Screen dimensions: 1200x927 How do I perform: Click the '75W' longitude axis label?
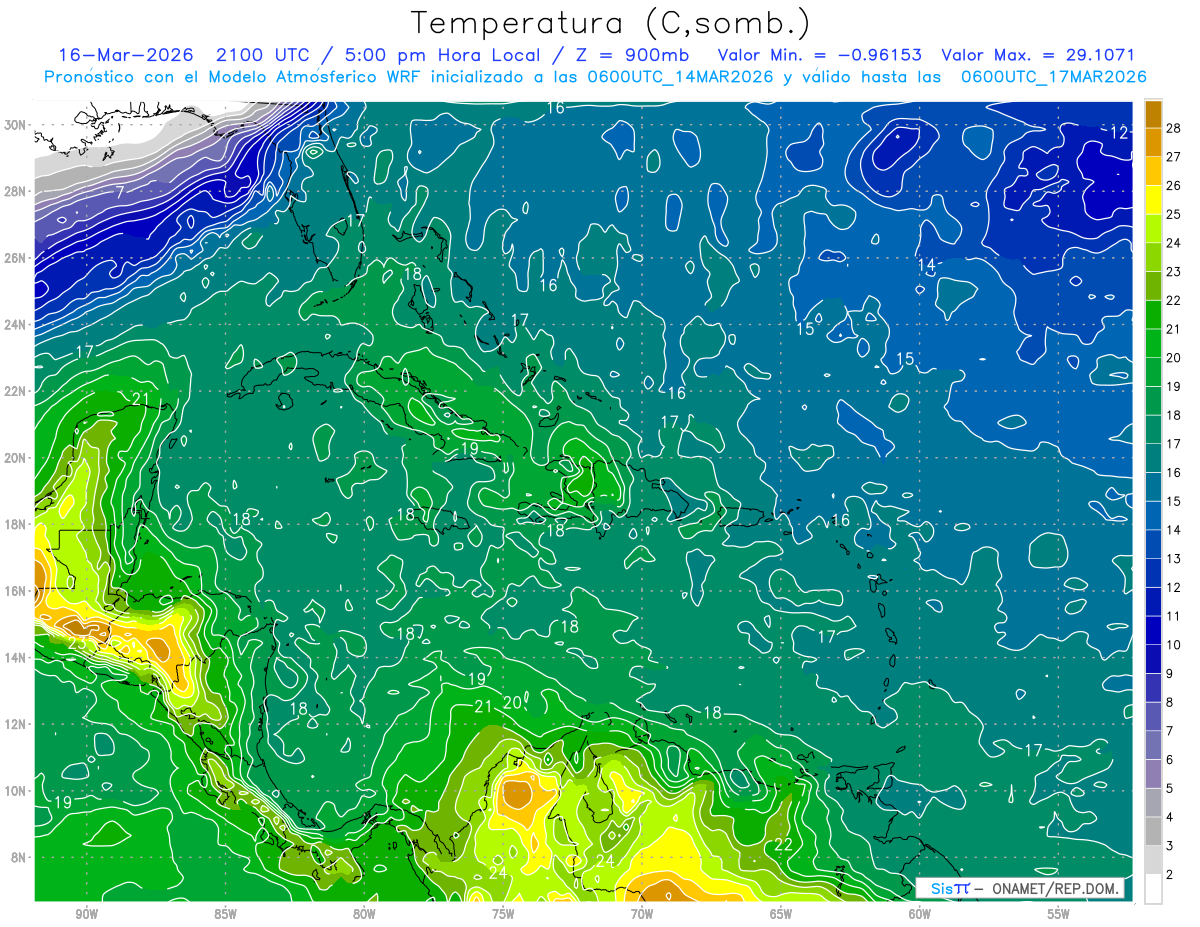coord(503,914)
